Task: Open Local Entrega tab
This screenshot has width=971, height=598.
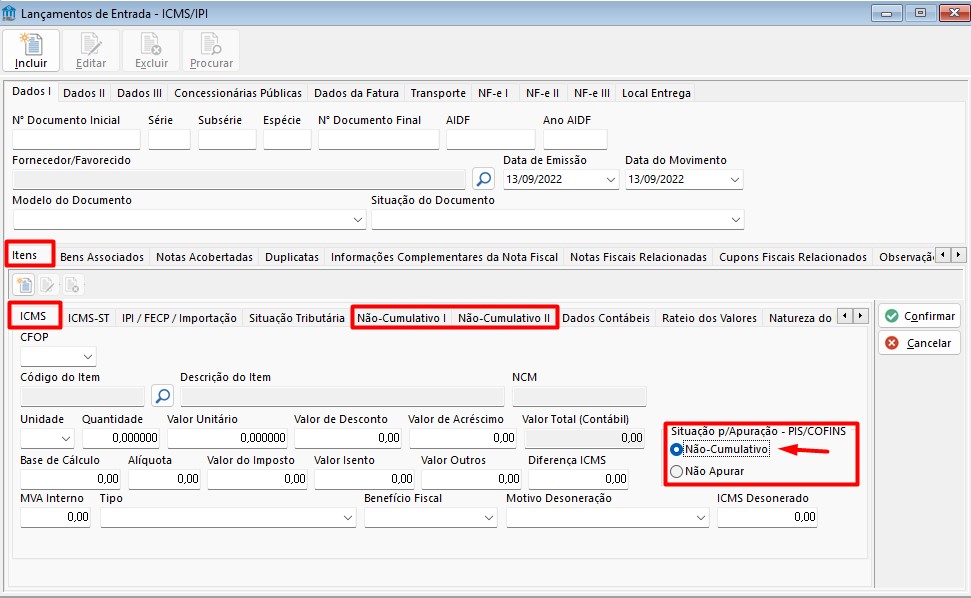Action: pos(656,93)
